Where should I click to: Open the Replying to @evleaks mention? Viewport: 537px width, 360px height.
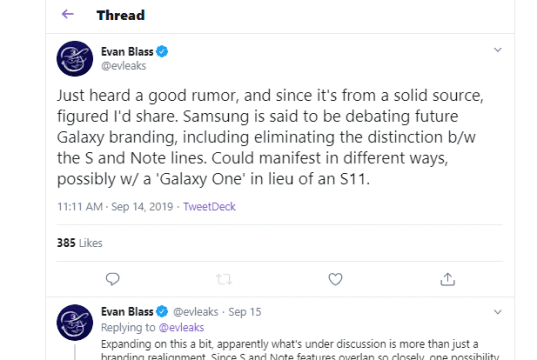pos(182,327)
